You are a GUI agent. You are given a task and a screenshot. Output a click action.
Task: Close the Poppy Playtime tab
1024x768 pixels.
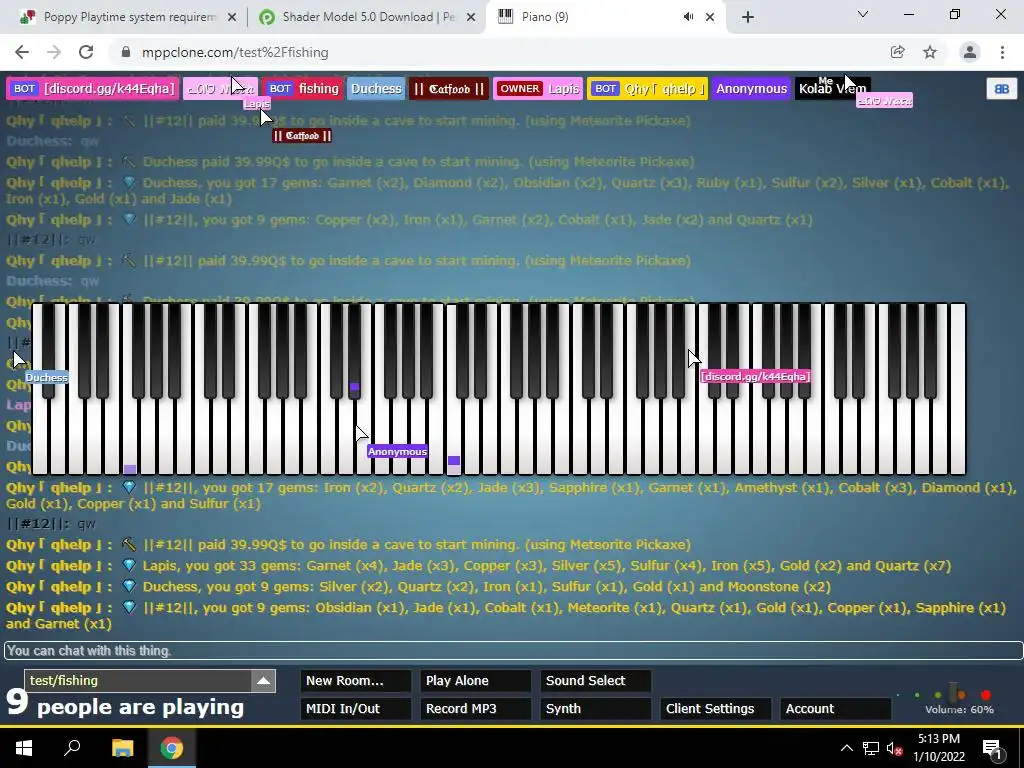coord(232,17)
